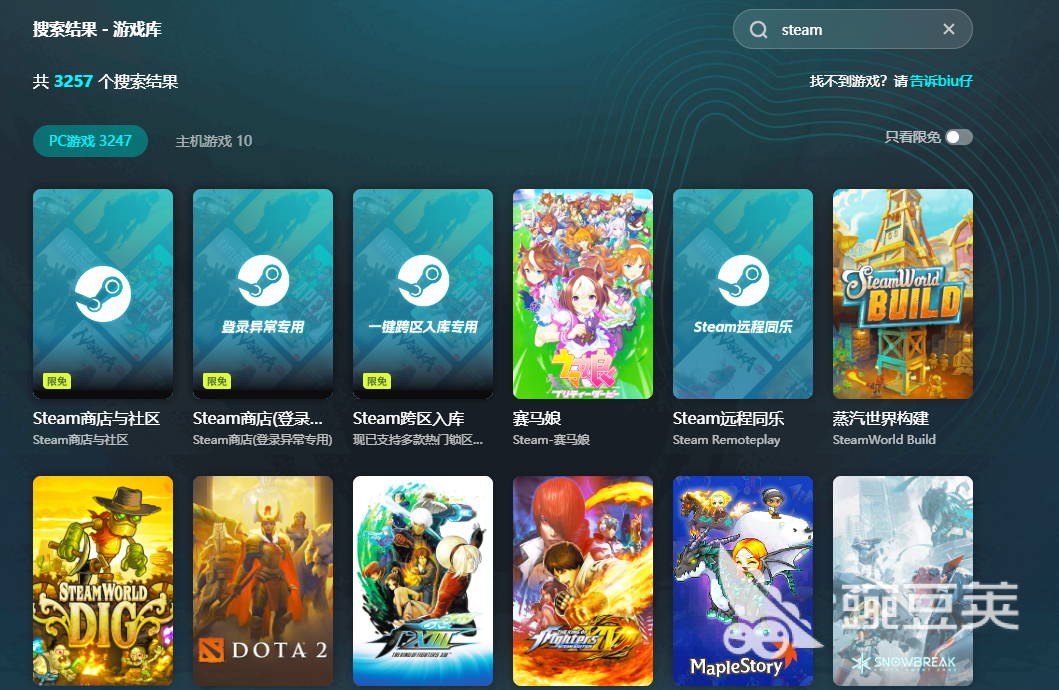Open the DOTA 2 game cover
The height and width of the screenshot is (690, 1059).
[x=263, y=581]
